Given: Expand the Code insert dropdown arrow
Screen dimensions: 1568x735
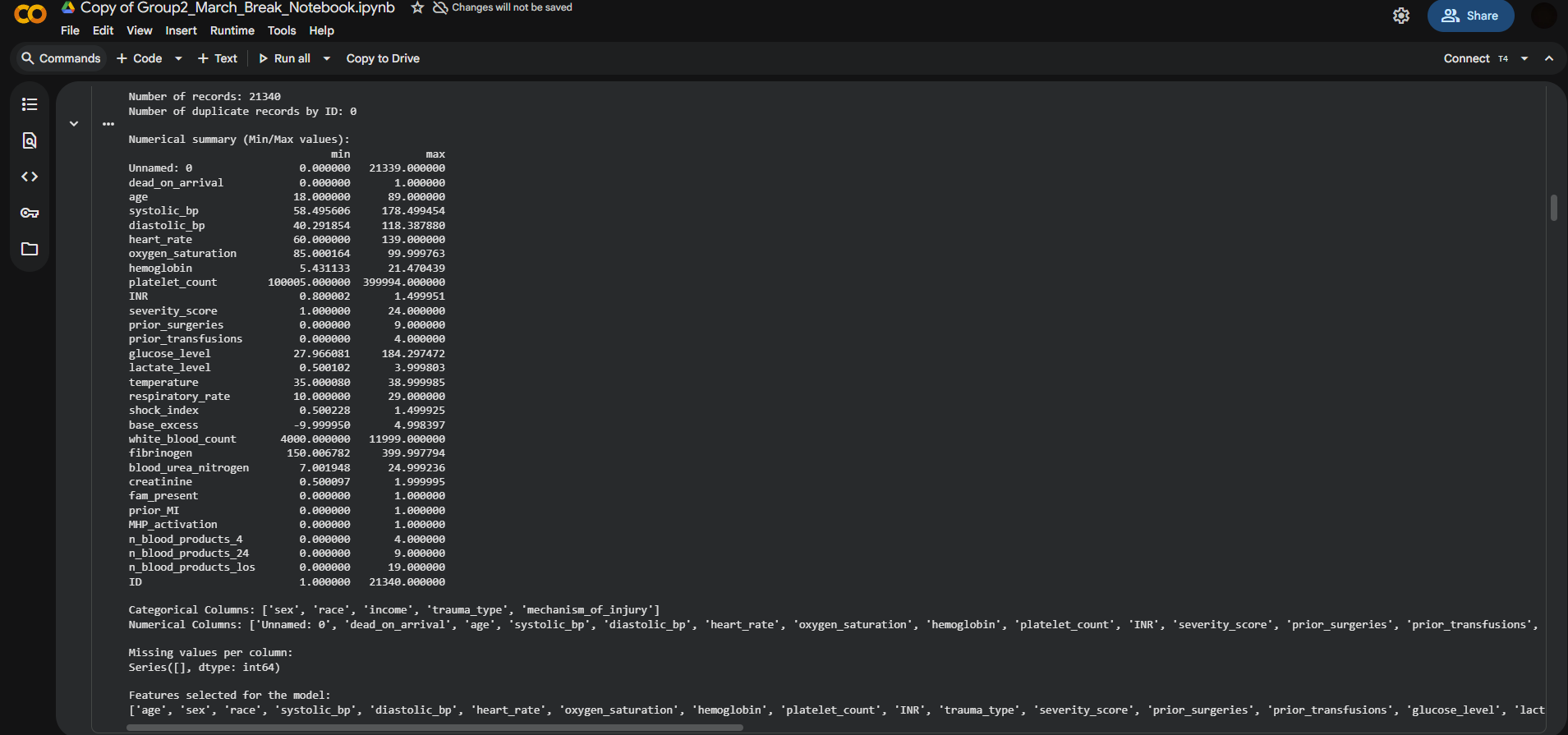Looking at the screenshot, I should click(178, 58).
